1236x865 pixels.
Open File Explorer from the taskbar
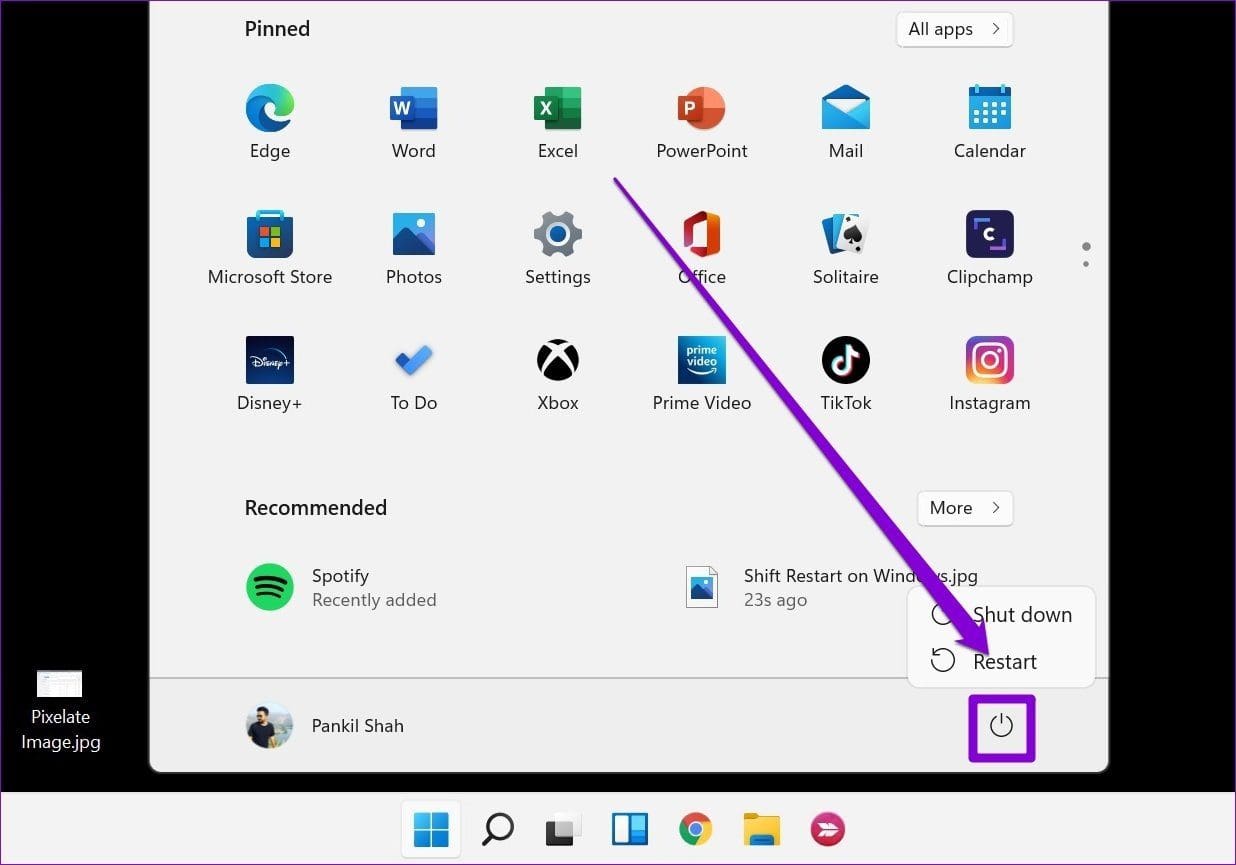pos(761,829)
